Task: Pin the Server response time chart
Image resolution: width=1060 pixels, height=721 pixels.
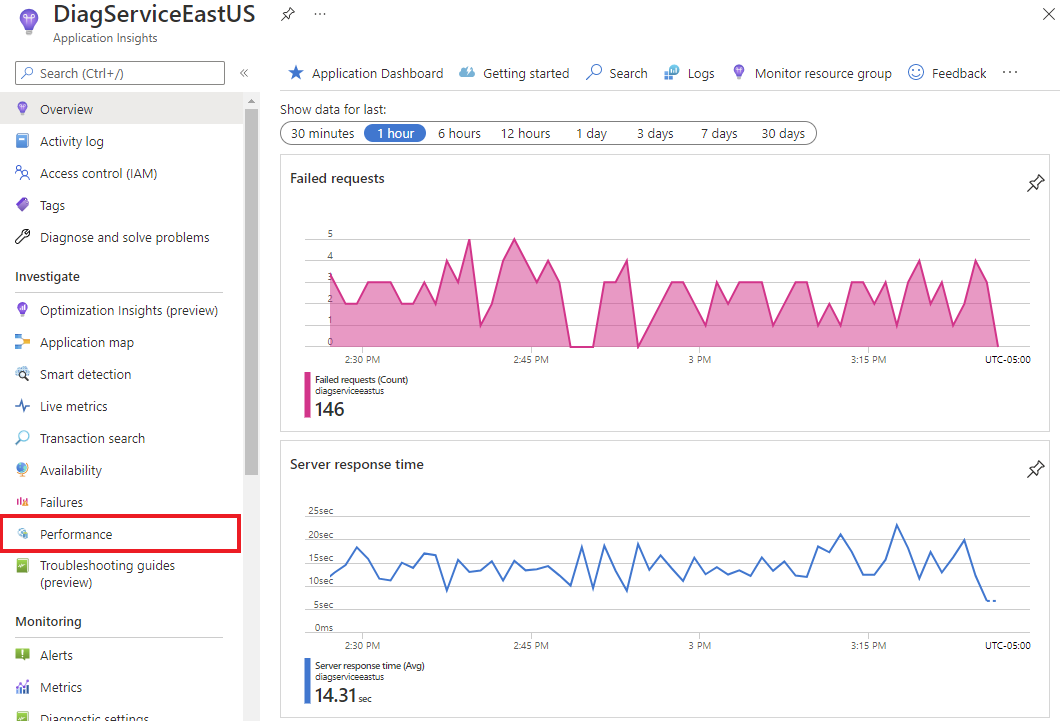Action: [1036, 469]
